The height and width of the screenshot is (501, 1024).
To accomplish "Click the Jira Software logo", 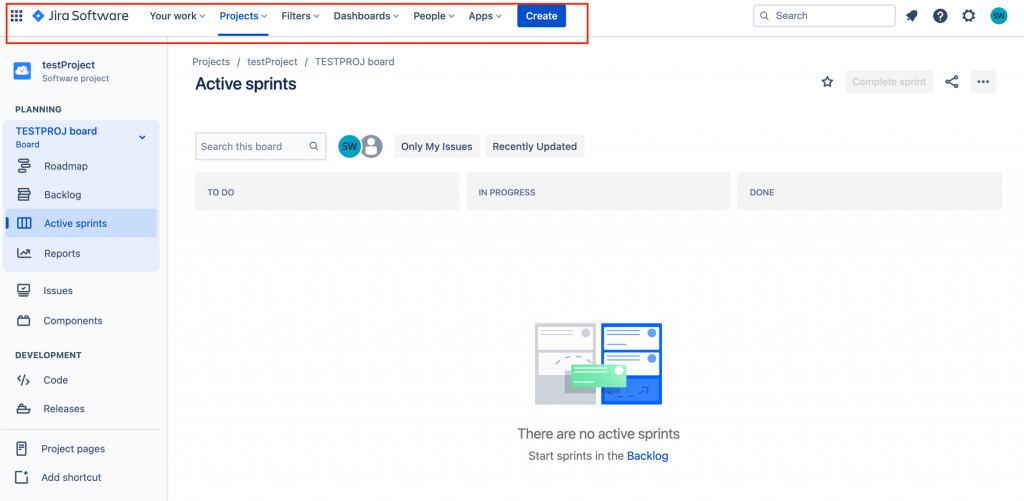I will click(80, 16).
